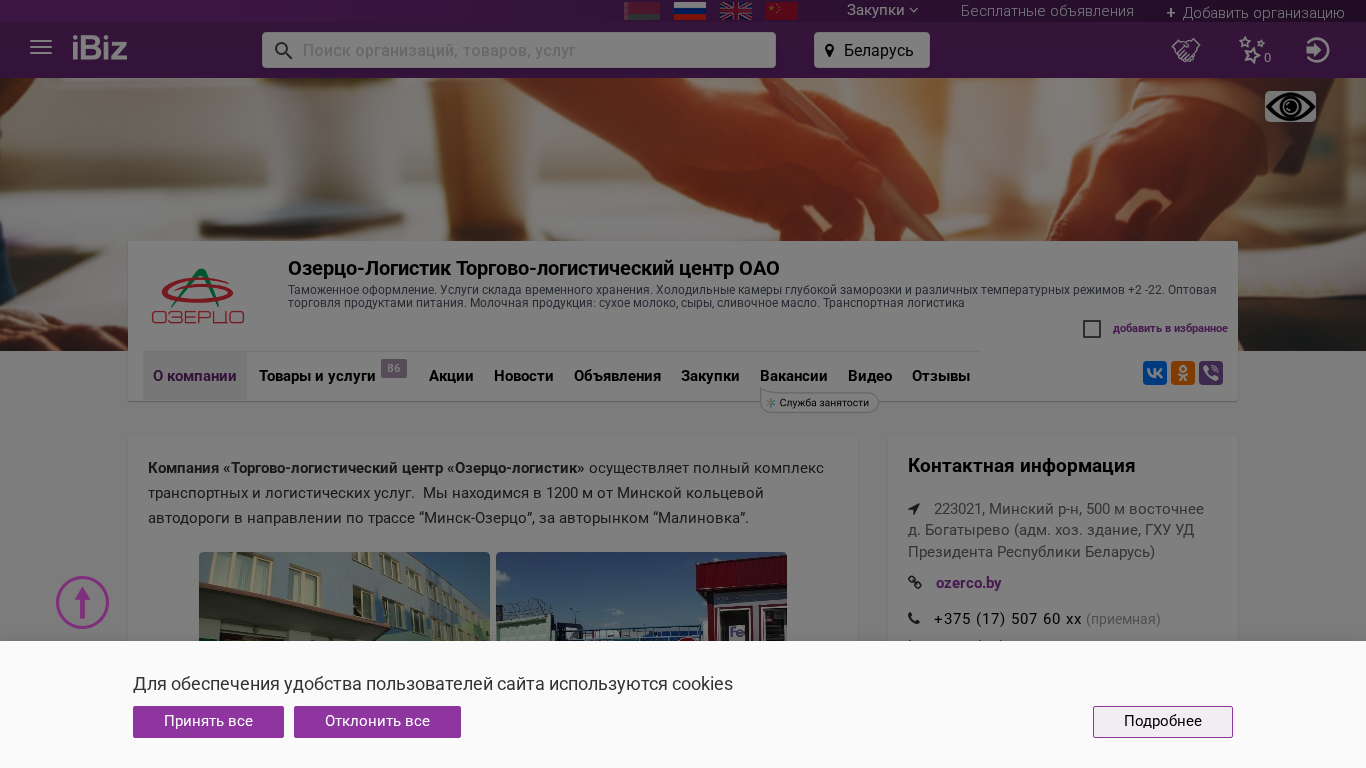Open the Беларусь region selector
Screen dimensions: 1366x768
(872, 50)
